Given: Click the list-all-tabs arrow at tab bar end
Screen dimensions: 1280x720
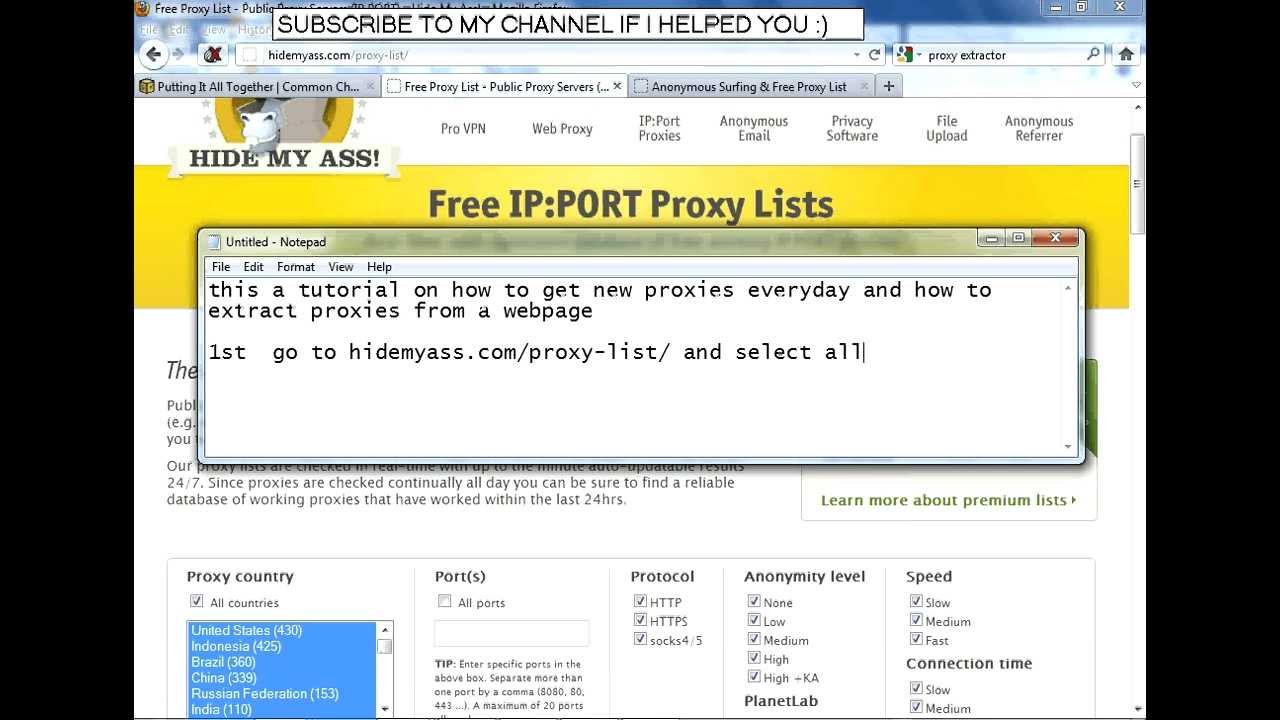Looking at the screenshot, I should coord(1136,86).
